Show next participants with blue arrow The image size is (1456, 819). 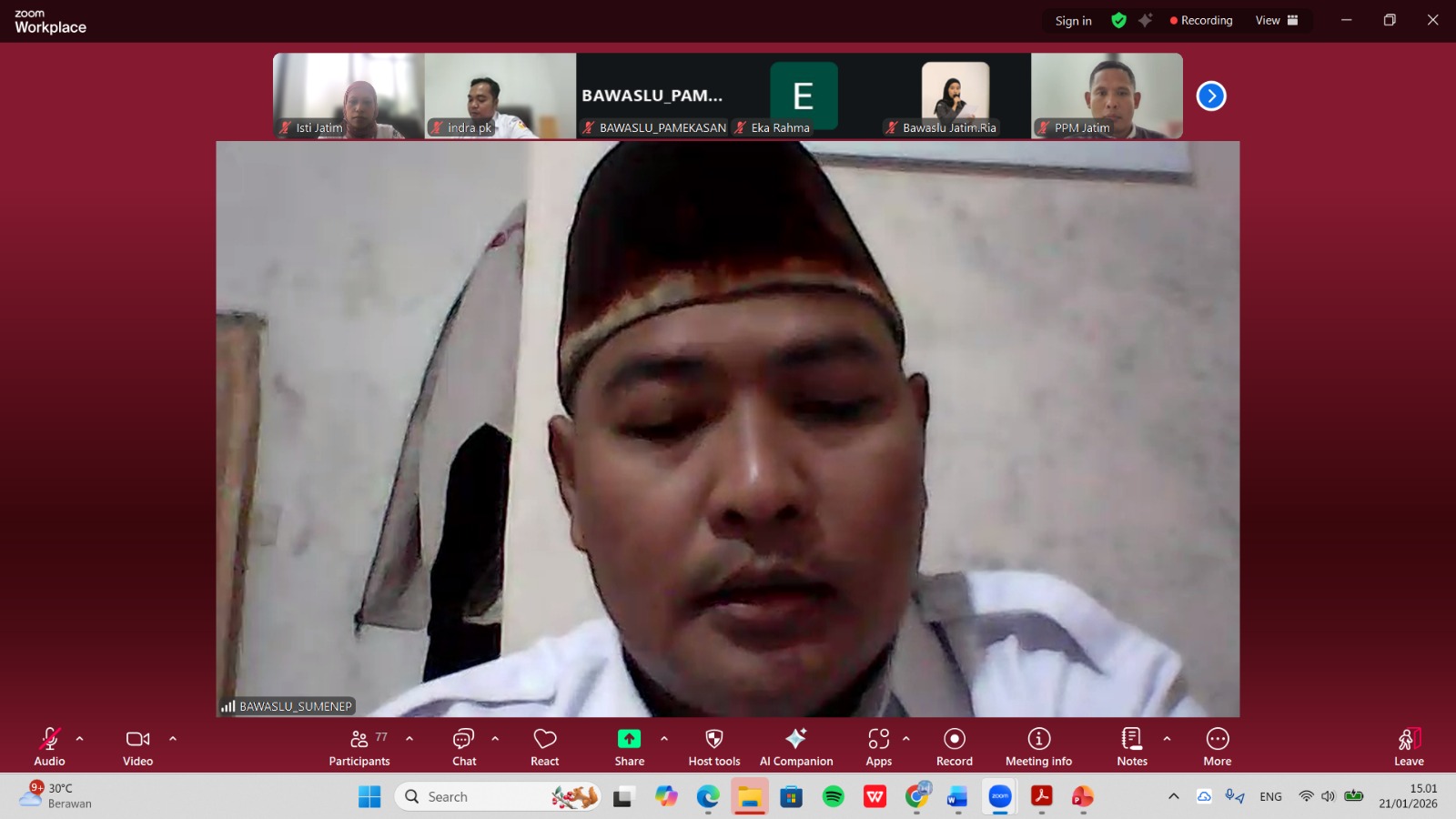(1211, 96)
